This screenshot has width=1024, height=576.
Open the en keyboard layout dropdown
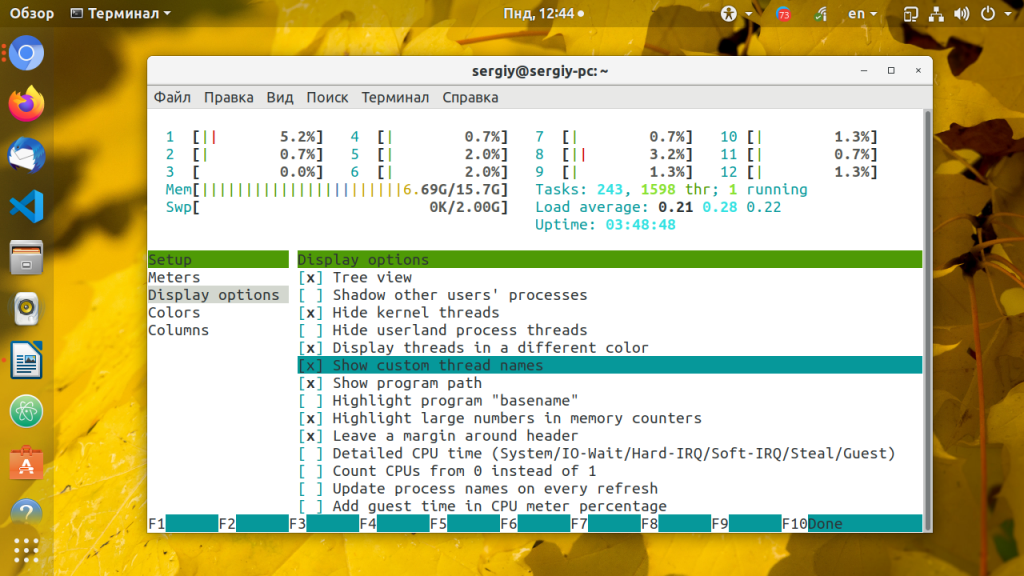[862, 14]
